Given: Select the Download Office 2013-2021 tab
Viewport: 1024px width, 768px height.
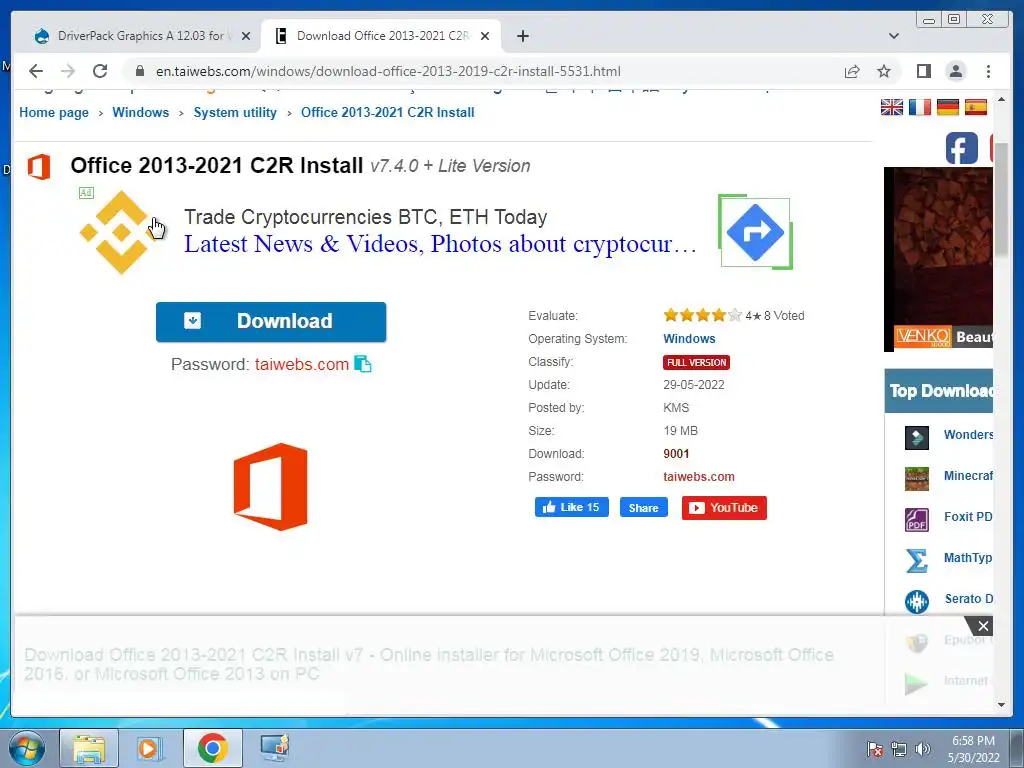Looking at the screenshot, I should tap(381, 36).
